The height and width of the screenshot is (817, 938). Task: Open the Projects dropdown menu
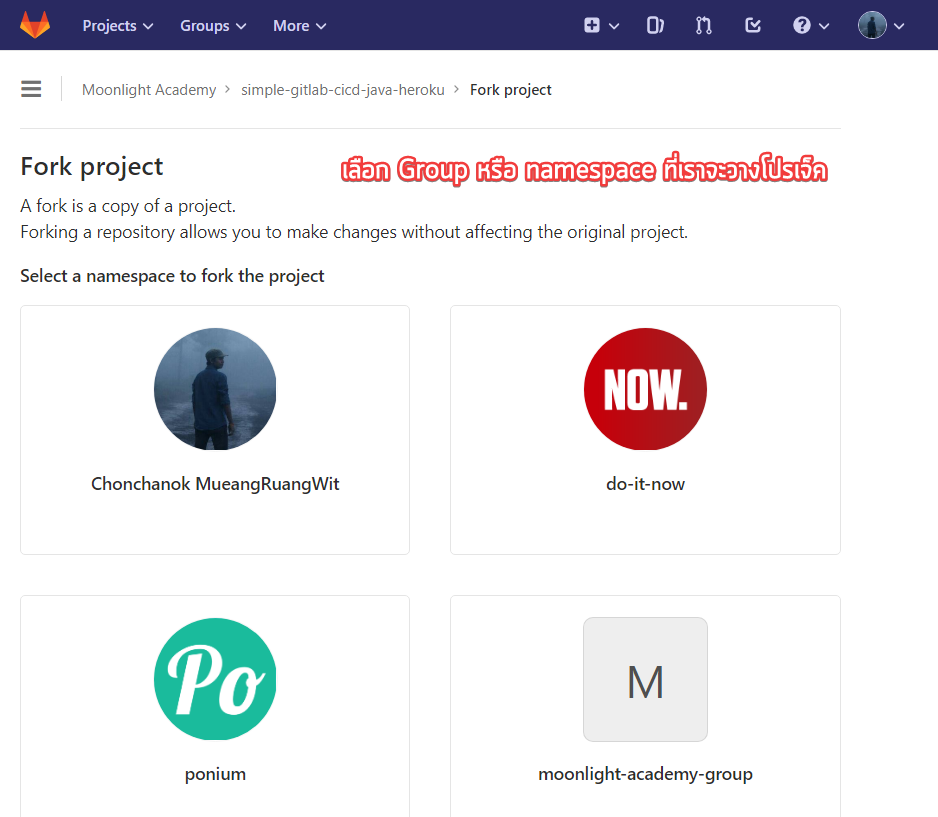click(118, 26)
